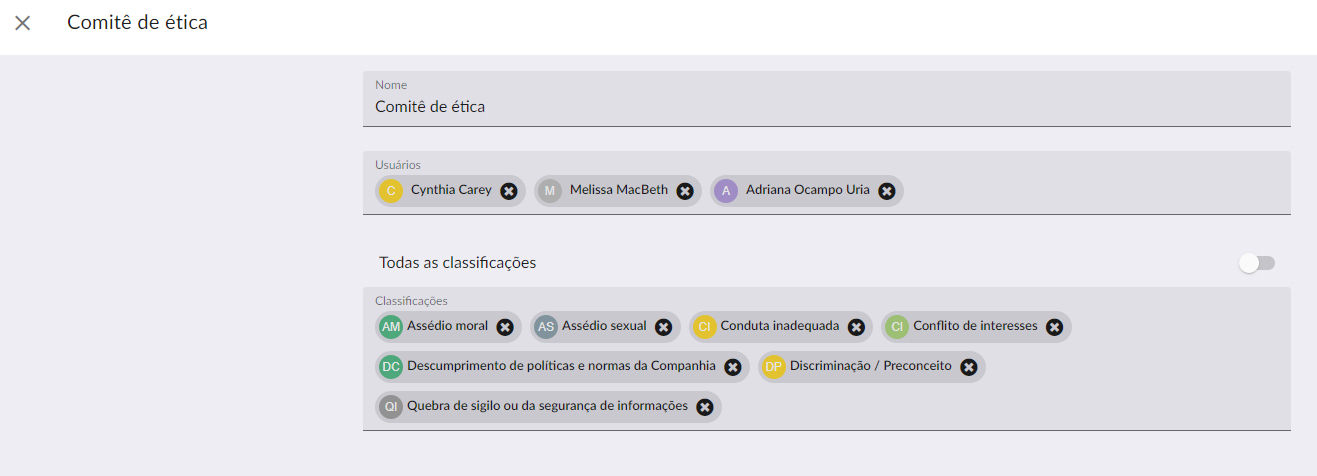
Task: Delete Discriminação / Preconceito chip
Action: (969, 367)
